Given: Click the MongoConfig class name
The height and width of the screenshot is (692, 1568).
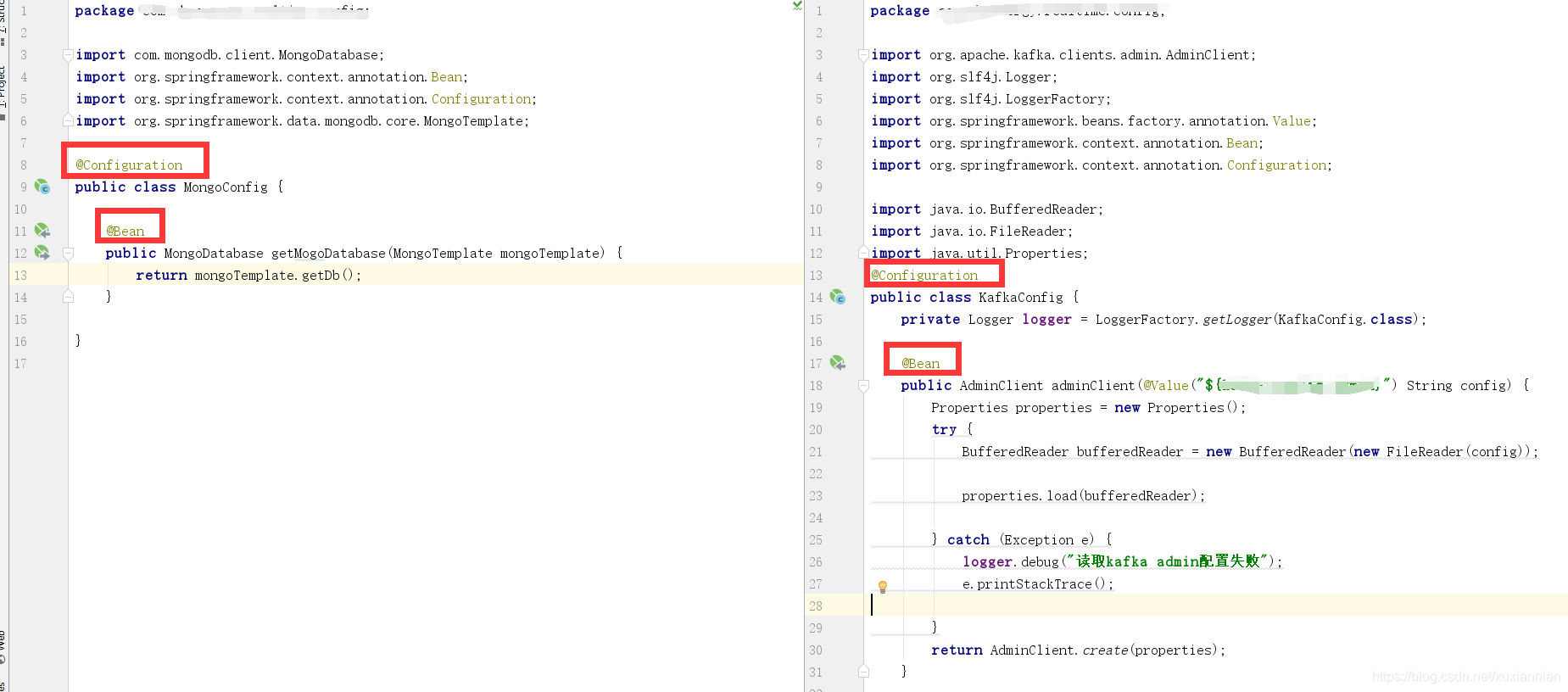Looking at the screenshot, I should click(225, 187).
